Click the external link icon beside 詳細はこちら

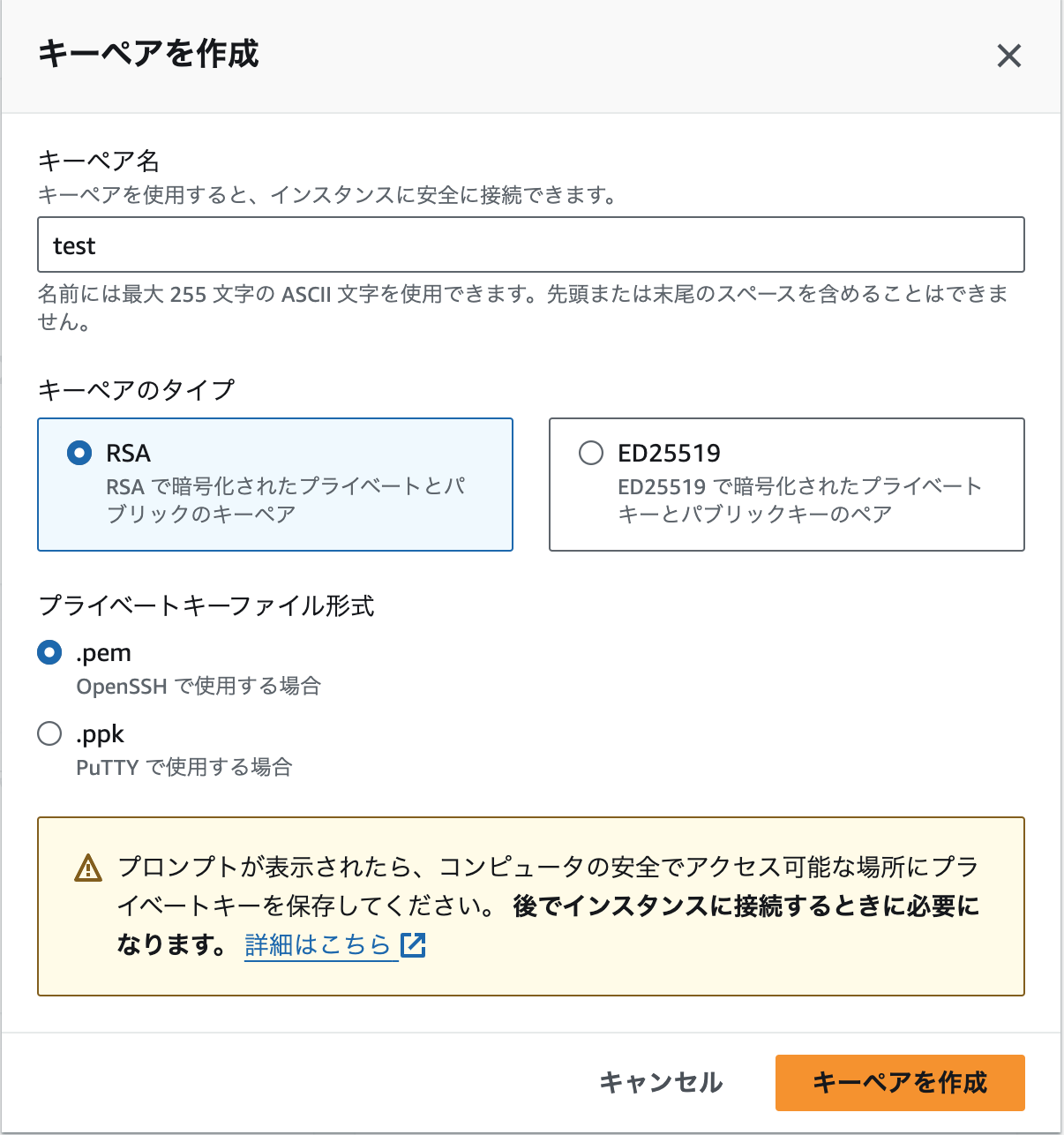click(413, 945)
